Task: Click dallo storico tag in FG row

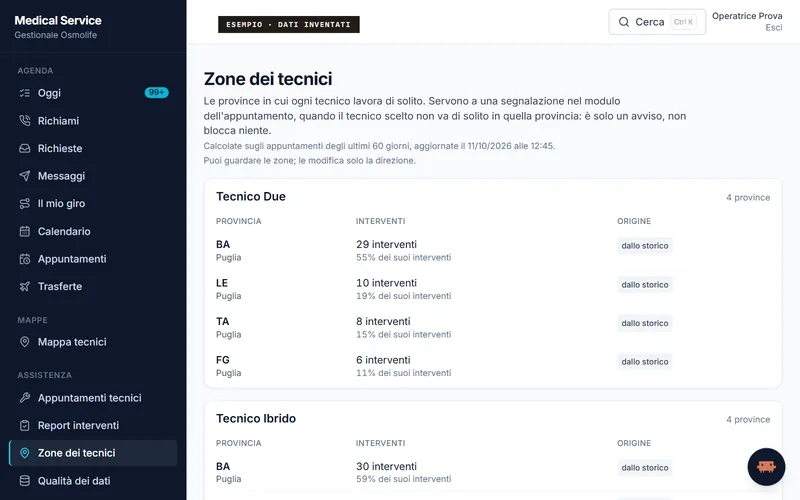Action: [x=644, y=362]
